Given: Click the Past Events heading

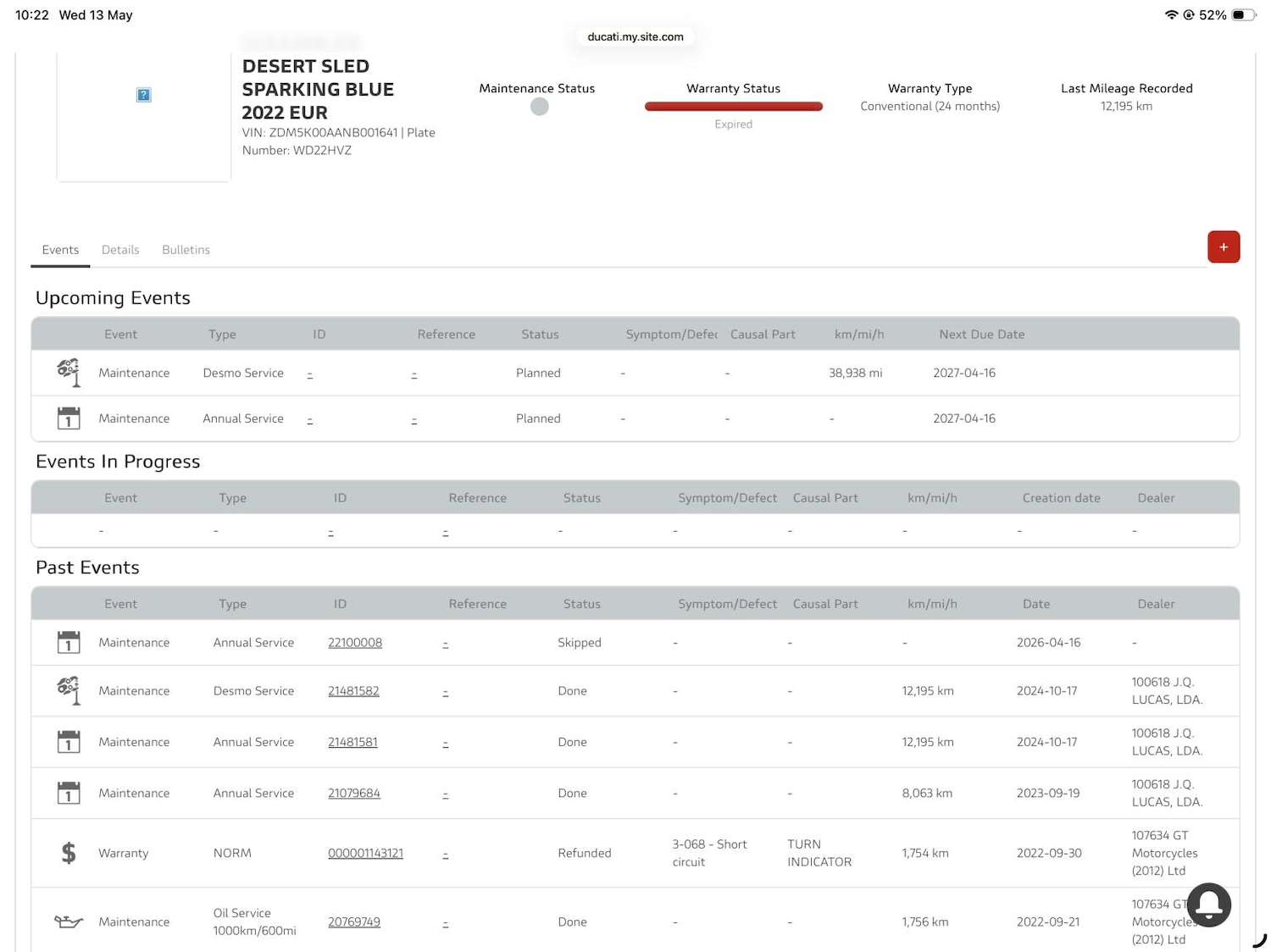Looking at the screenshot, I should [87, 567].
